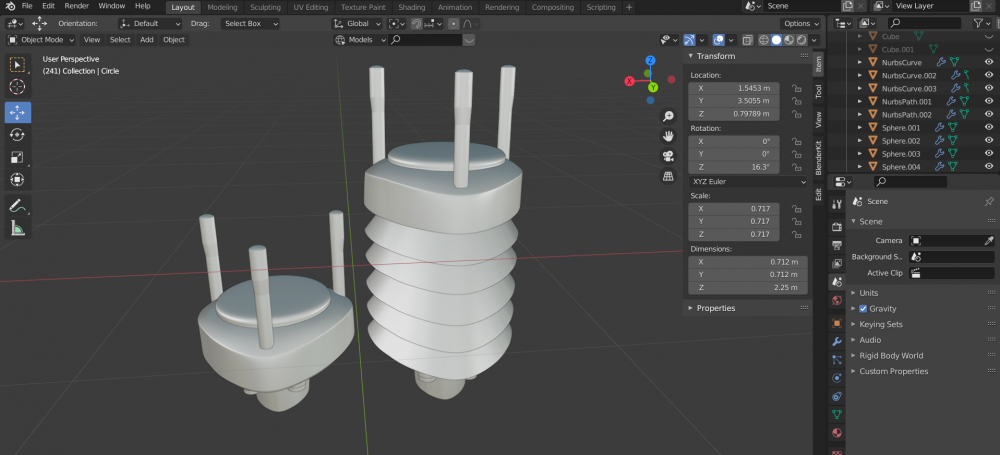Select the Scale tool in the toolbar
The image size is (1000, 455).
click(x=18, y=157)
